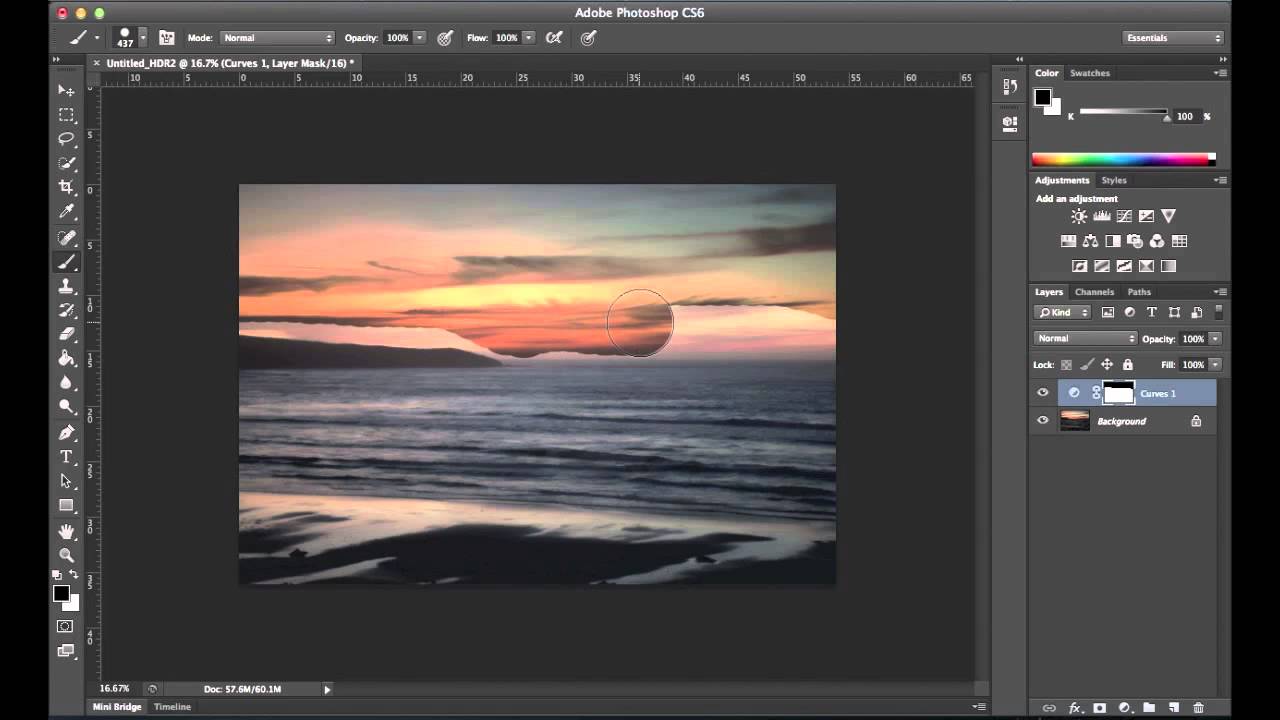Add a Photo Filter adjustment
The width and height of the screenshot is (1280, 720).
click(x=1134, y=241)
